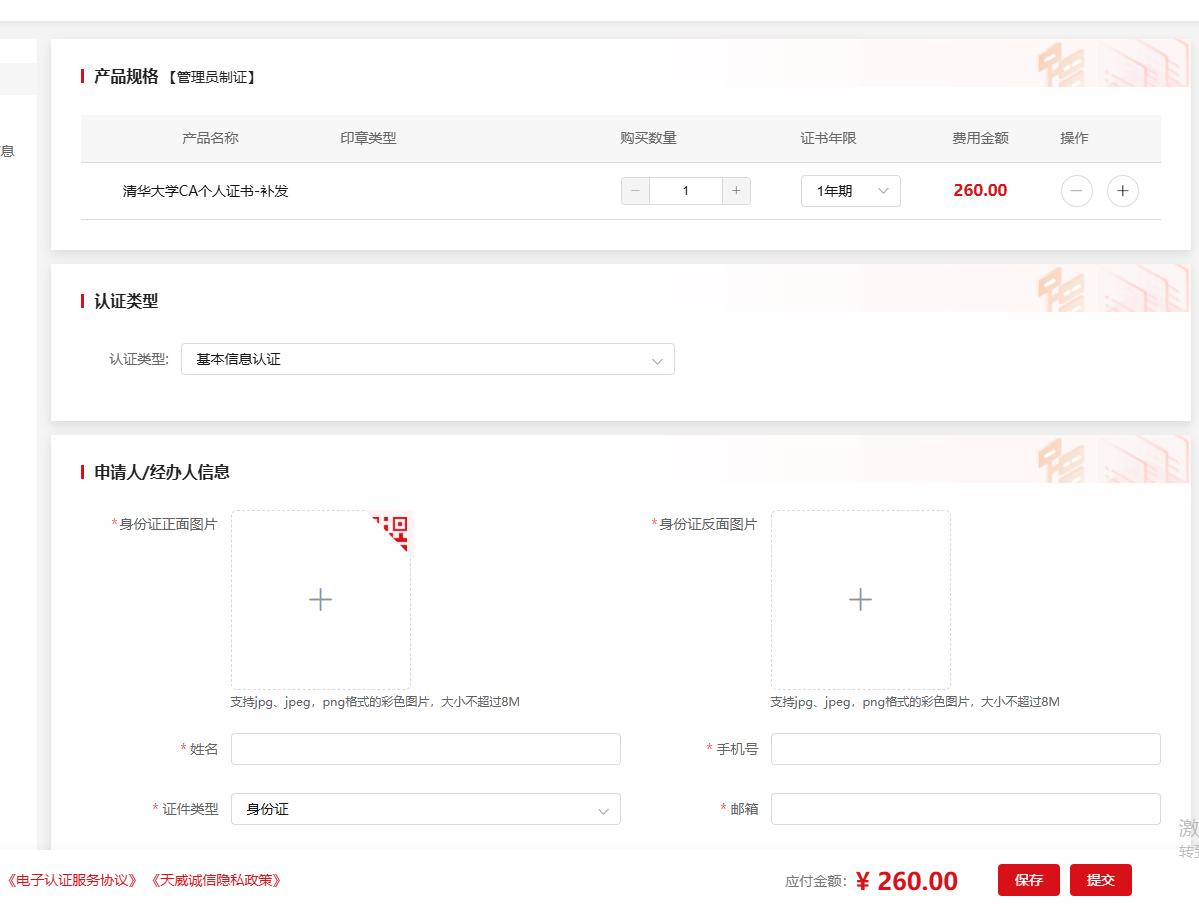Viewport: 1199px width, 904px height.
Task: Click the 姓名 input field
Action: [425, 749]
